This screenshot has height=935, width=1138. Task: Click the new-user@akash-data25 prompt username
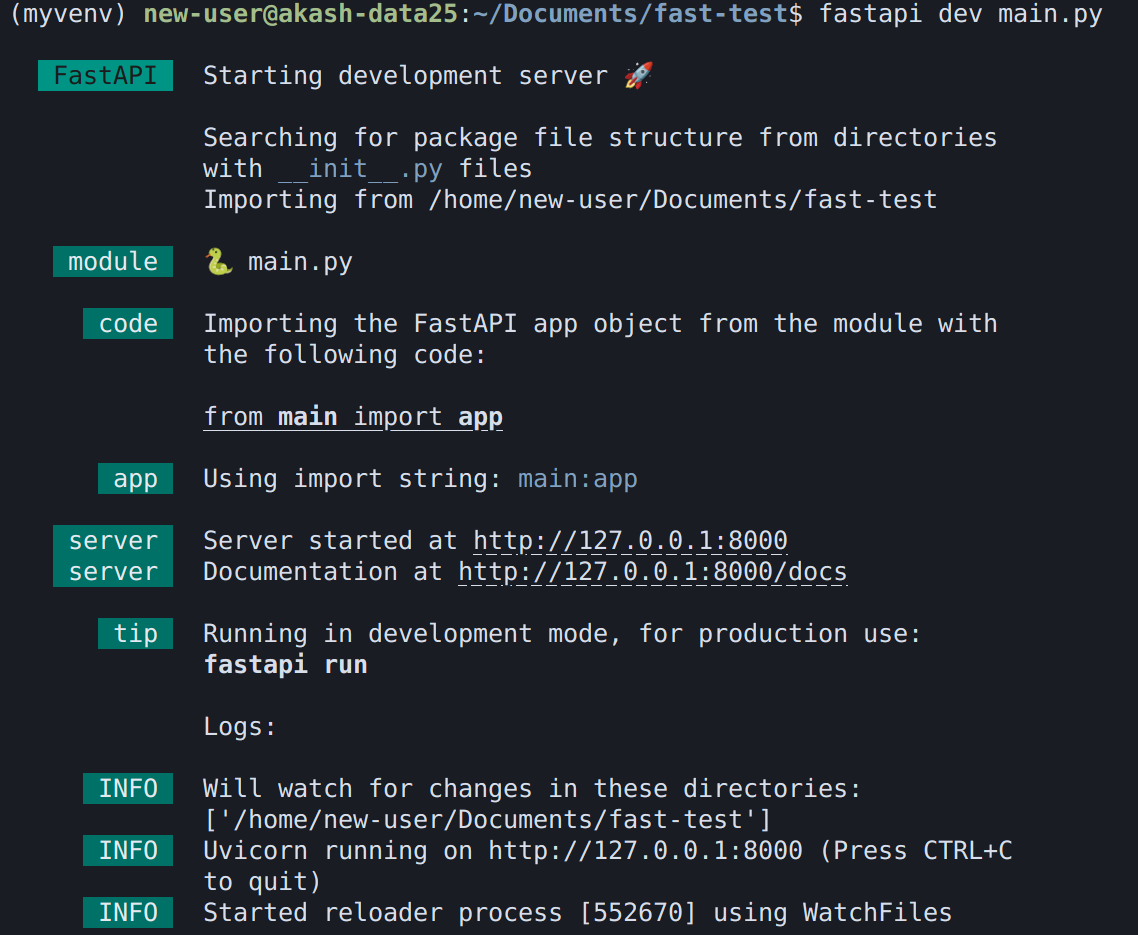pos(300,14)
